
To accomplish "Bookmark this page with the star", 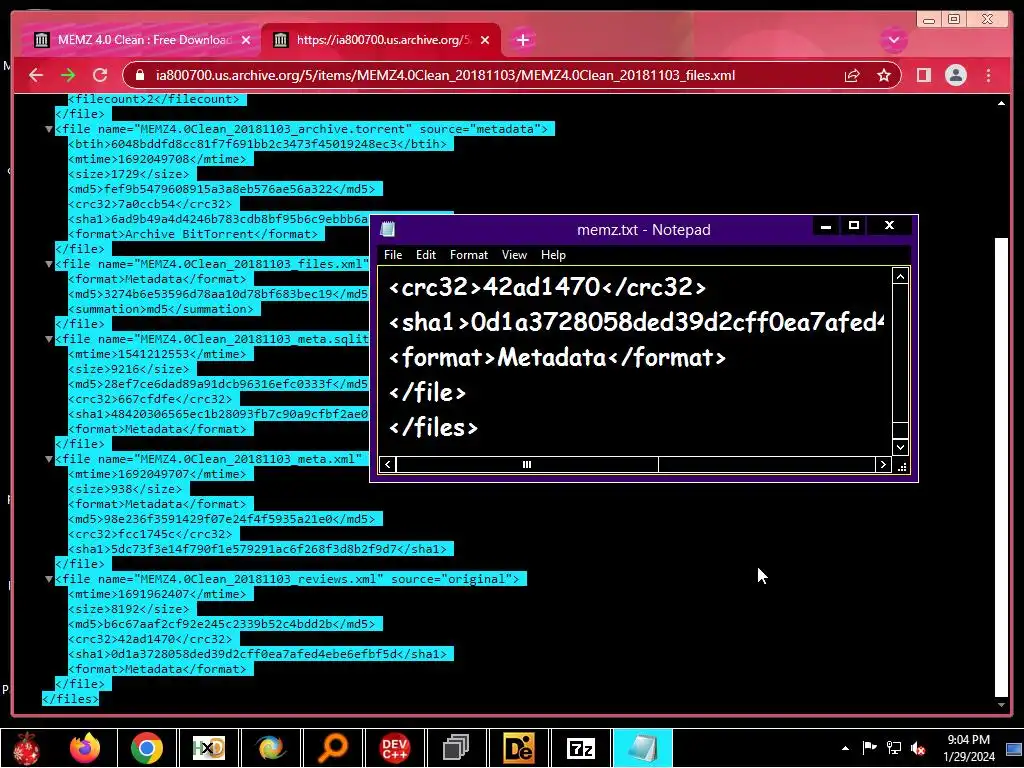I will [884, 76].
